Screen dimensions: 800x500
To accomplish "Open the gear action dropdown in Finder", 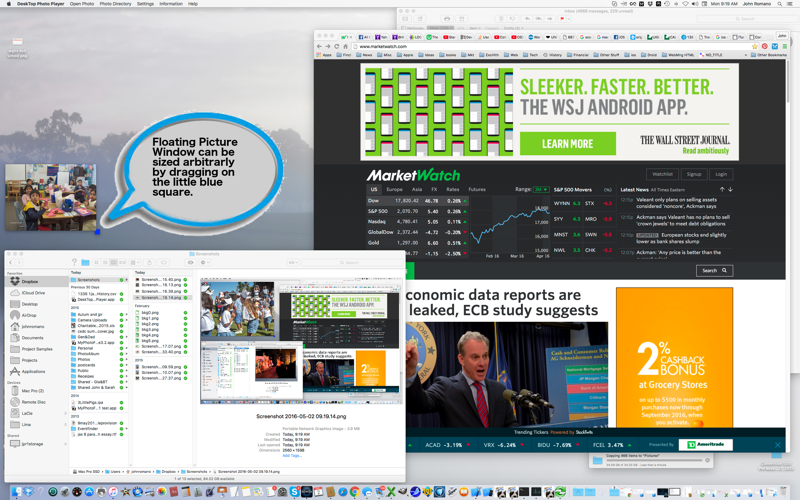I will [205, 262].
